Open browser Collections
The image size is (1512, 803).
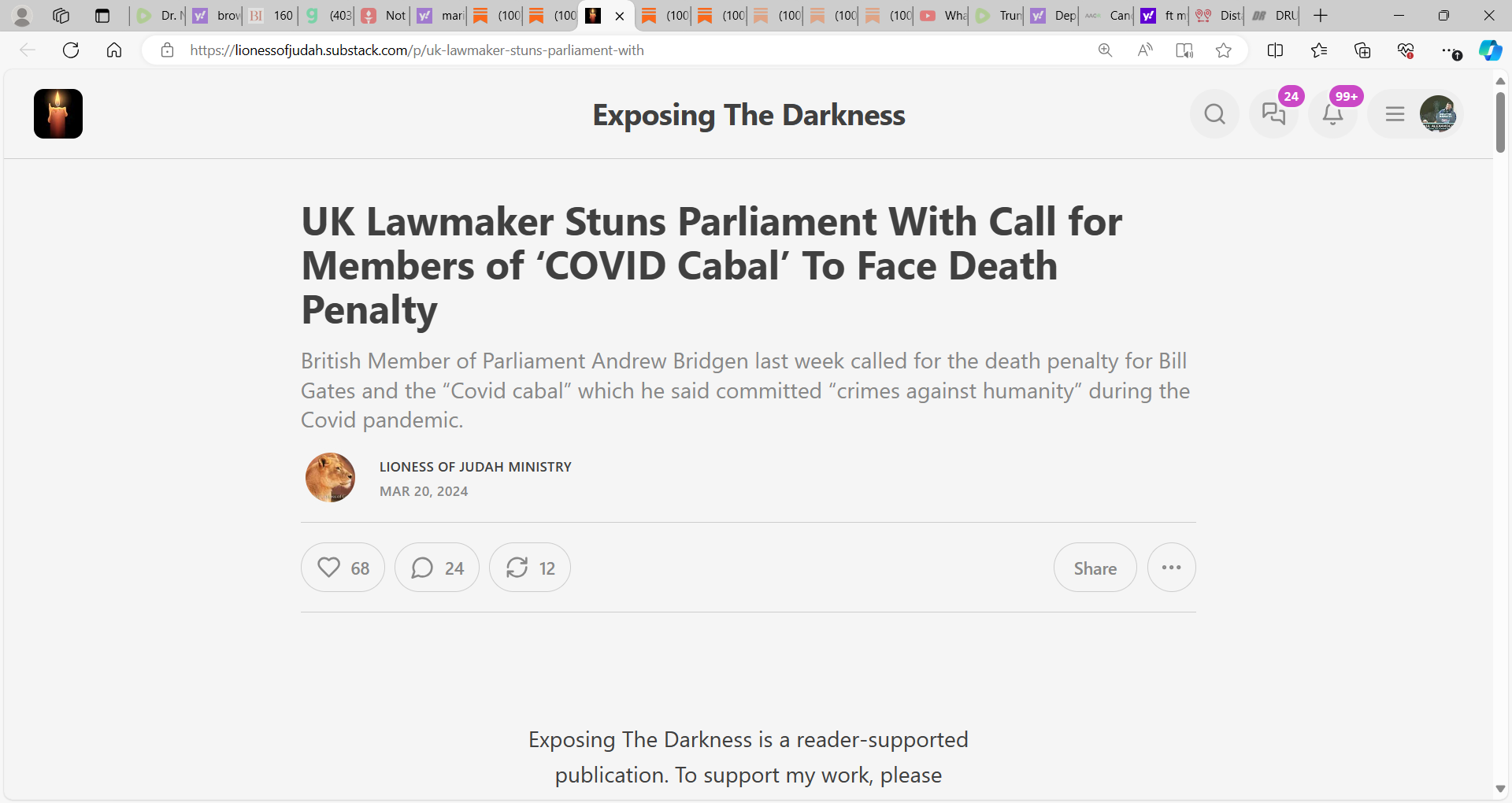click(1362, 50)
